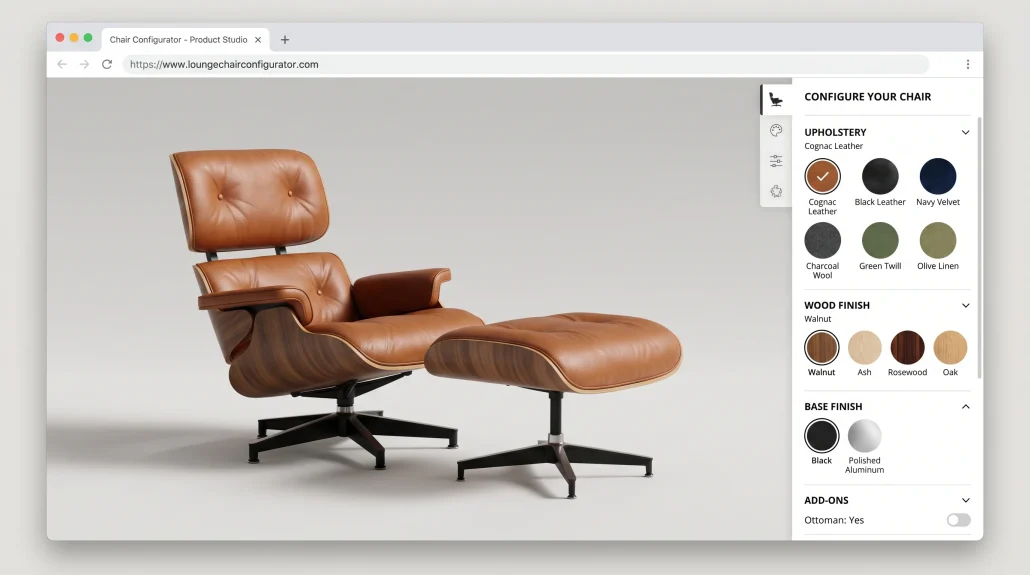The image size is (1030, 575).
Task: Open the puzzle piece add-ons sidebar tab
Action: pyautogui.click(x=776, y=191)
